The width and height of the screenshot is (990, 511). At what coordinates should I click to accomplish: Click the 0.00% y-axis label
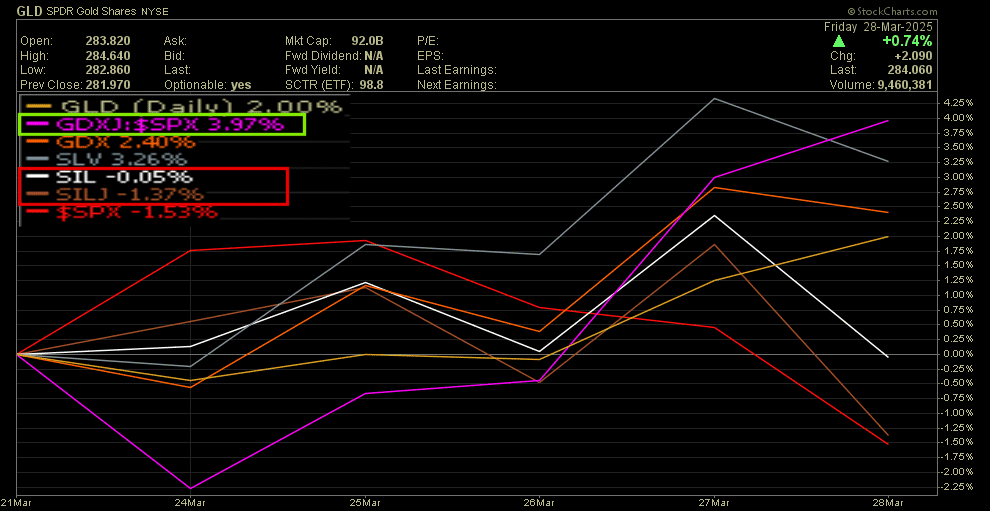(956, 354)
